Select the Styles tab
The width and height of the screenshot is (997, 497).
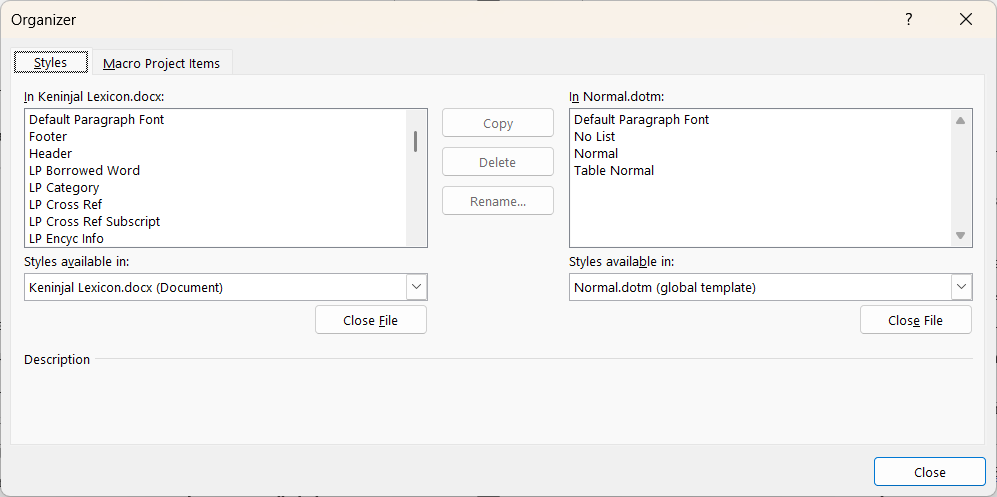tap(50, 62)
